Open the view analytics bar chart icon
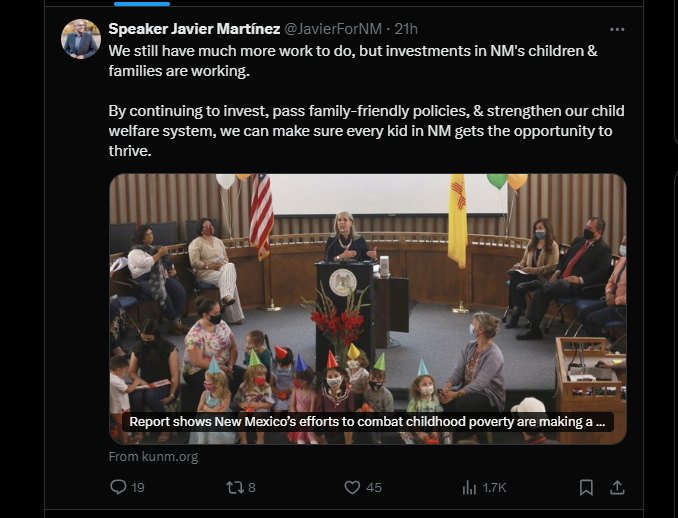The image size is (678, 518). [469, 487]
